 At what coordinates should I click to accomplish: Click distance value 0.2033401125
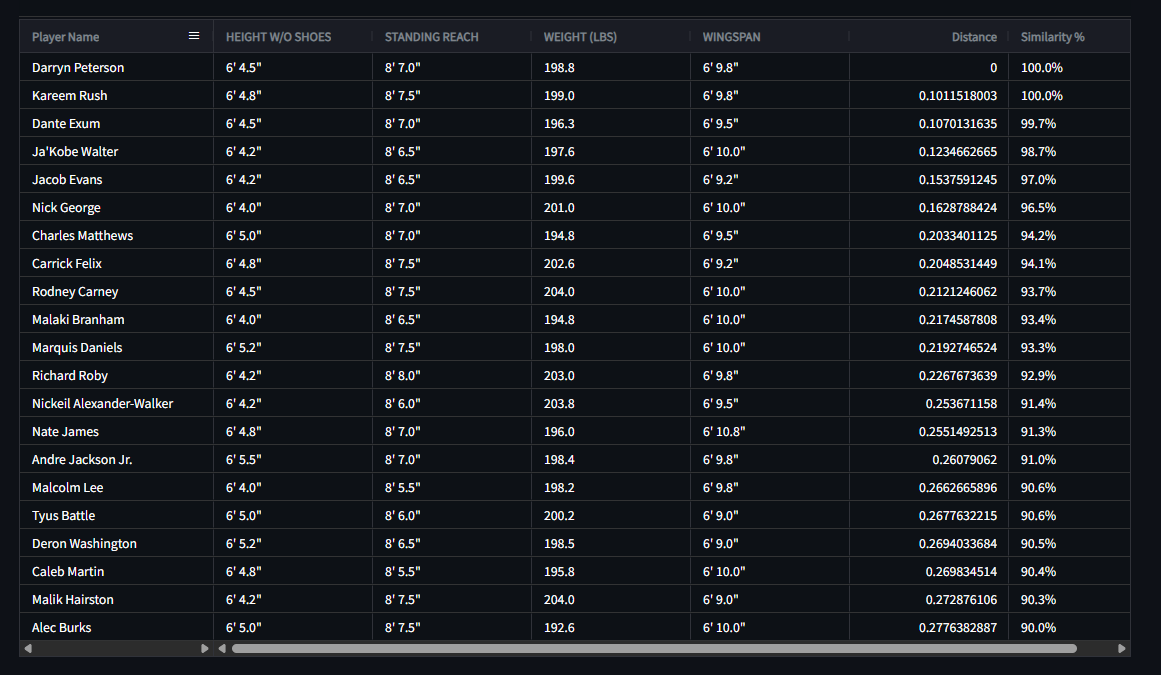pyautogui.click(x=957, y=235)
